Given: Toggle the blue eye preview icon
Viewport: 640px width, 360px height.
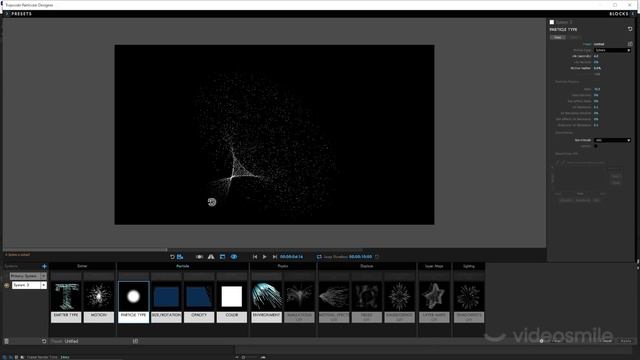Looking at the screenshot, I should 234,257.
